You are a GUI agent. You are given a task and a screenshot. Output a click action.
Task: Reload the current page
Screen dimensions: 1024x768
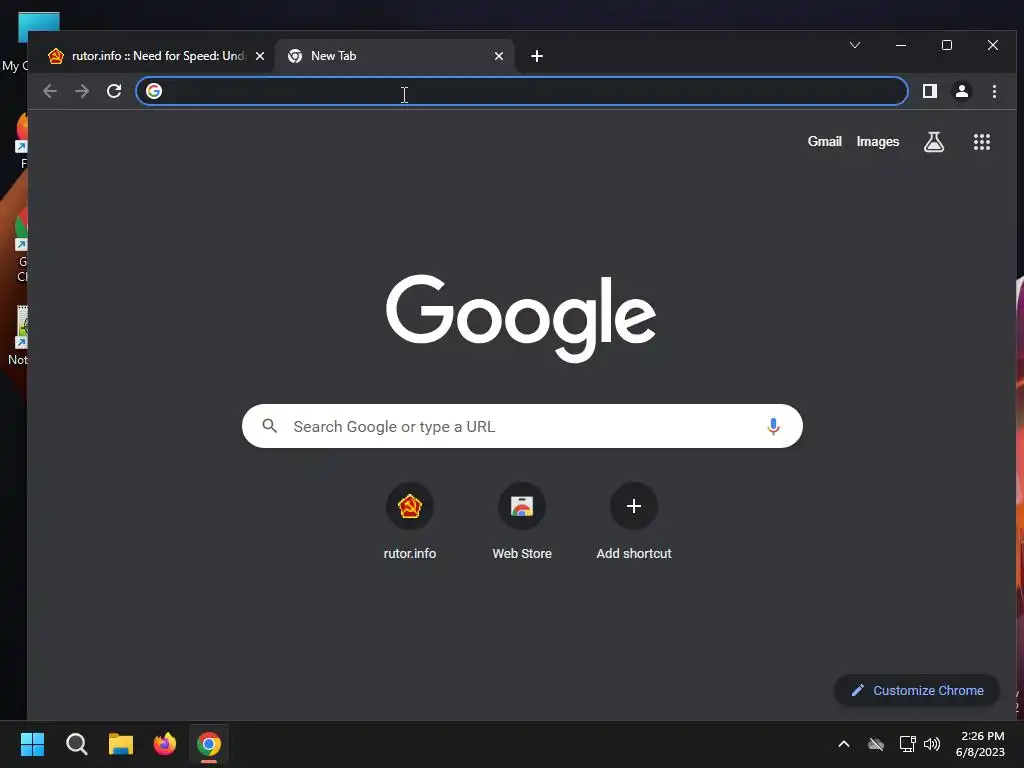pyautogui.click(x=114, y=91)
